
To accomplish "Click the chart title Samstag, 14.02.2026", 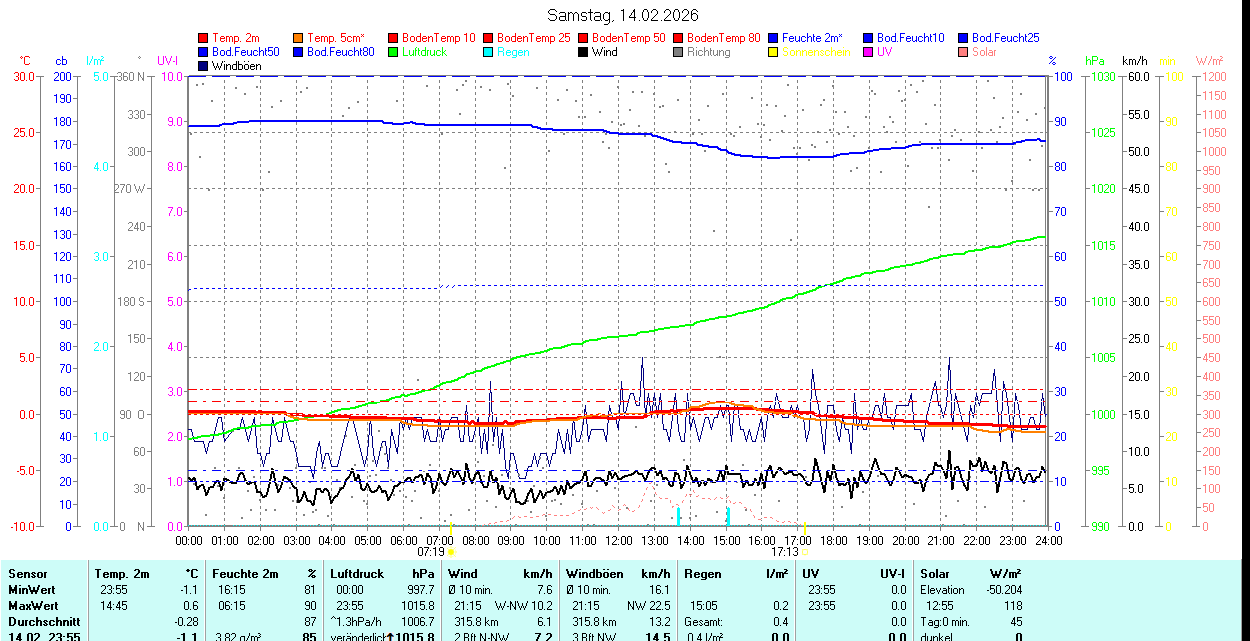I will pos(623,15).
